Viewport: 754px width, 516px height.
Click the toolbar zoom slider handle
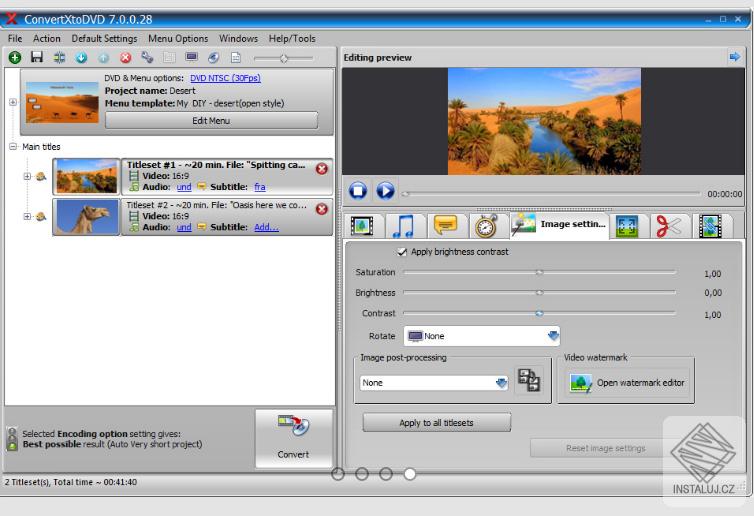click(x=284, y=58)
